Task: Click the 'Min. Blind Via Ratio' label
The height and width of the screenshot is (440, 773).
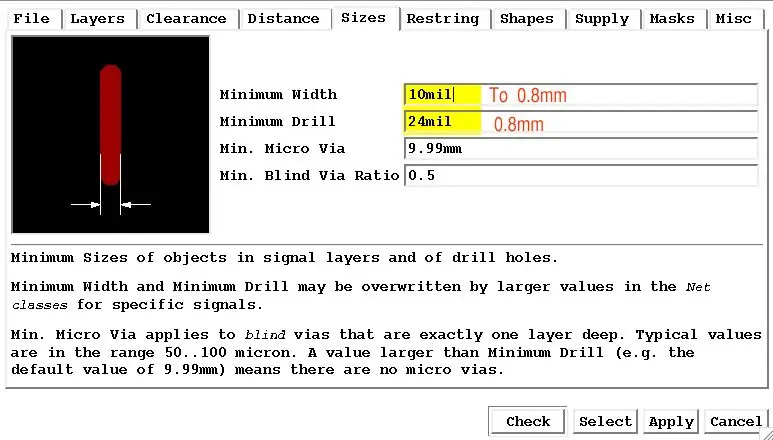Action: click(309, 176)
